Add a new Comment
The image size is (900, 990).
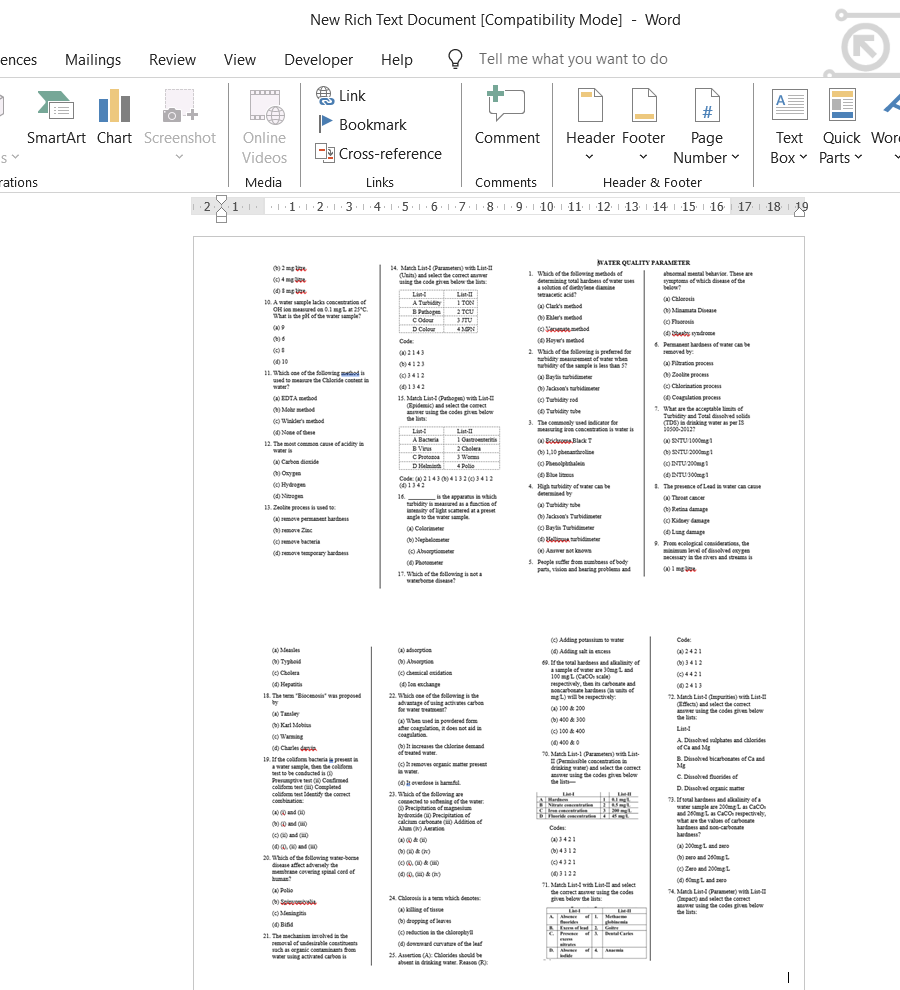pos(507,120)
